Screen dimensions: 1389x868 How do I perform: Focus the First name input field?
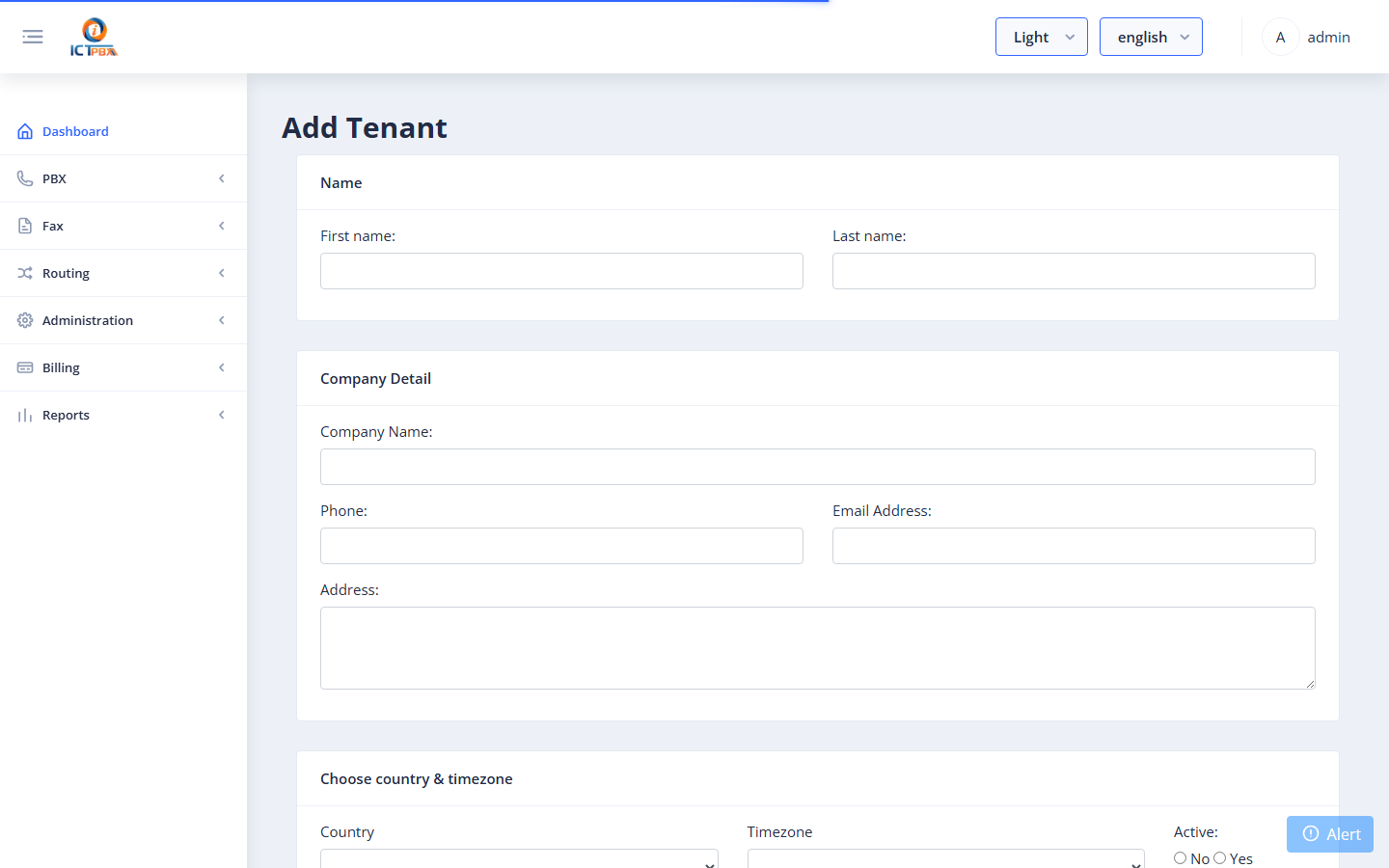pyautogui.click(x=561, y=271)
